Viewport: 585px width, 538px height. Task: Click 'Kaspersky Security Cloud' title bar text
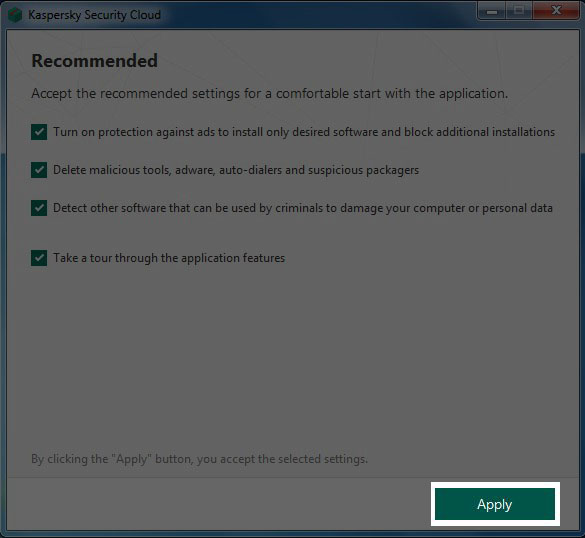95,15
